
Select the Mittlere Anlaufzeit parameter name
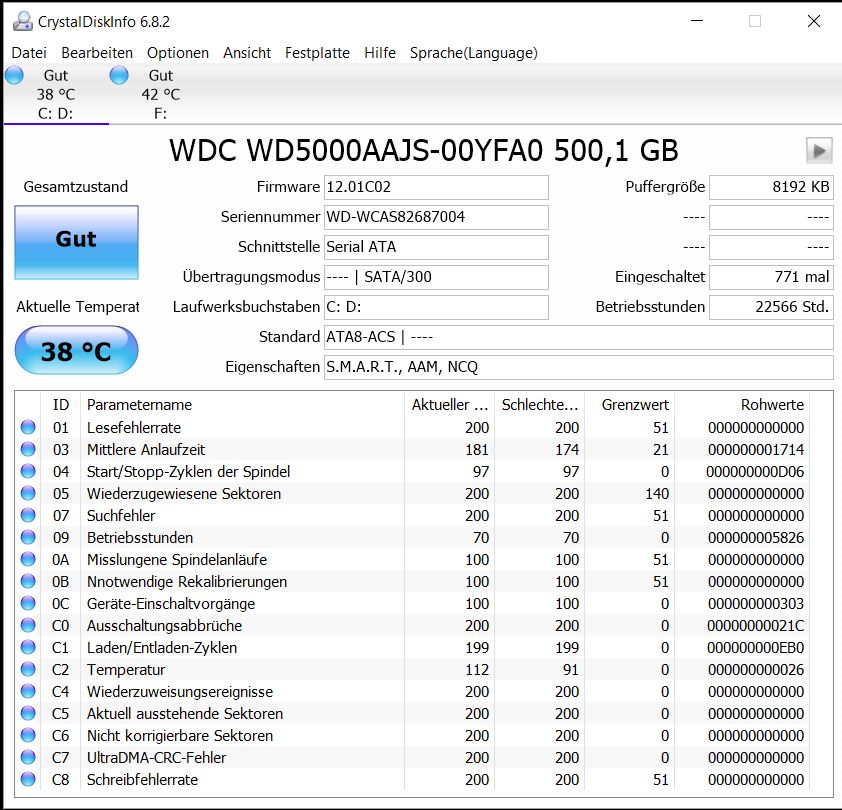[146, 450]
